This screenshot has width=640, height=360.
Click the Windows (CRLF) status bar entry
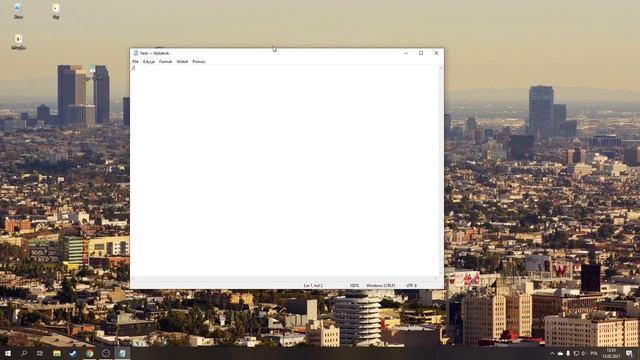click(x=380, y=286)
